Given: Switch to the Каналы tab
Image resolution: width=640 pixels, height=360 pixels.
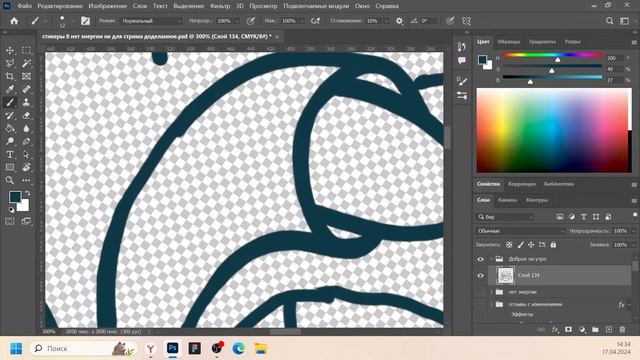Looking at the screenshot, I should tap(507, 200).
